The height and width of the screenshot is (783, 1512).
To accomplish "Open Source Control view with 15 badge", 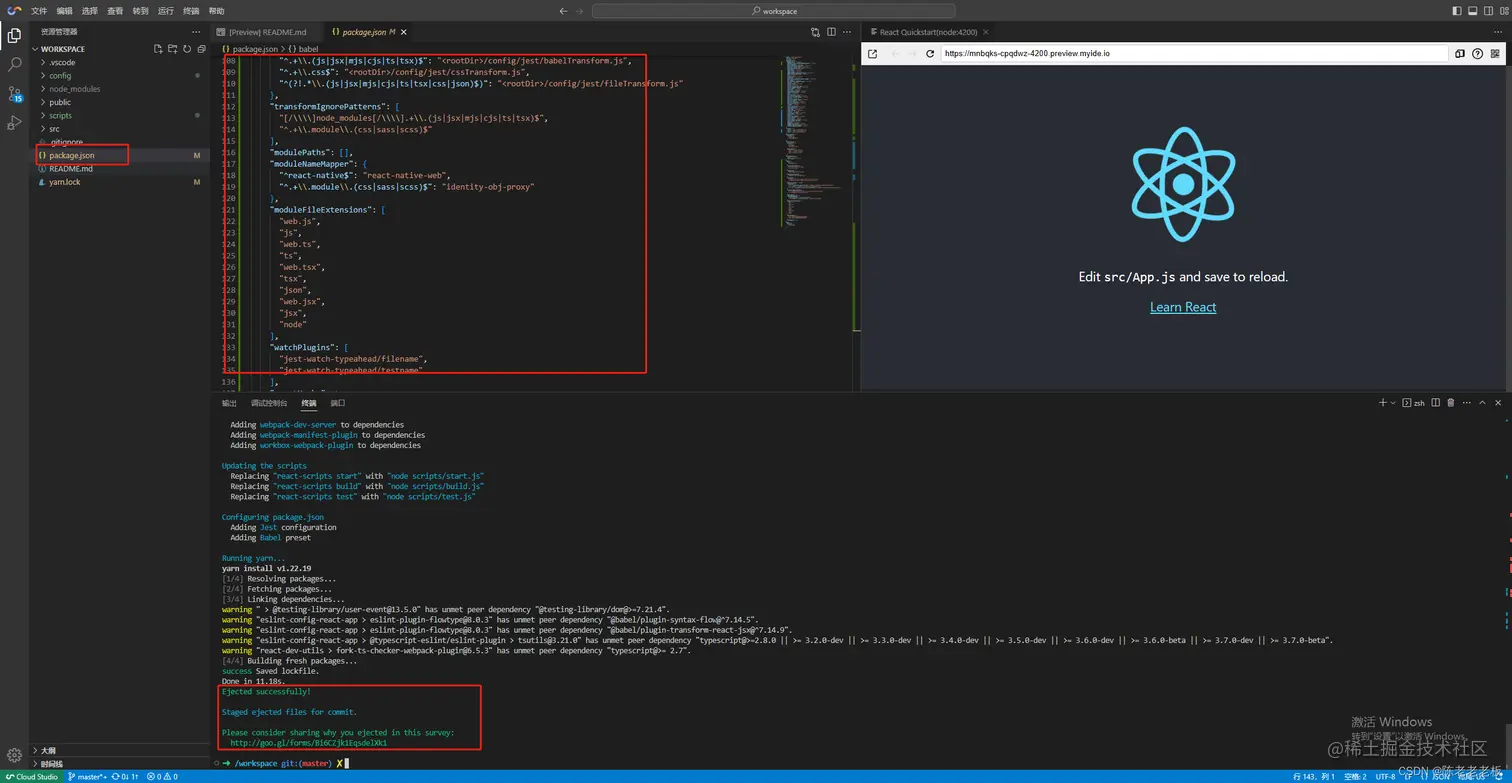I will [x=14, y=94].
